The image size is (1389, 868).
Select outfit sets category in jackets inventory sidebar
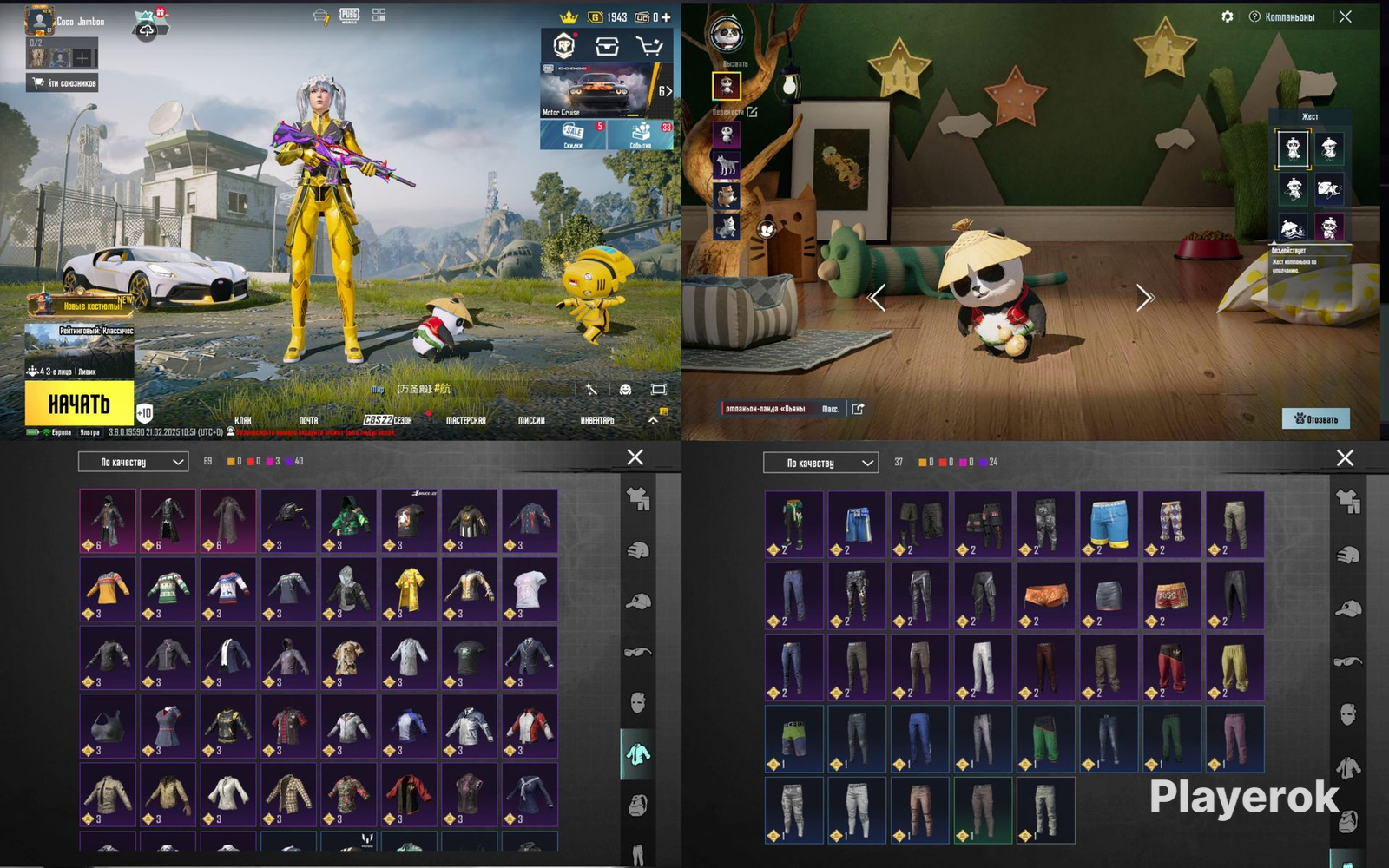[639, 498]
